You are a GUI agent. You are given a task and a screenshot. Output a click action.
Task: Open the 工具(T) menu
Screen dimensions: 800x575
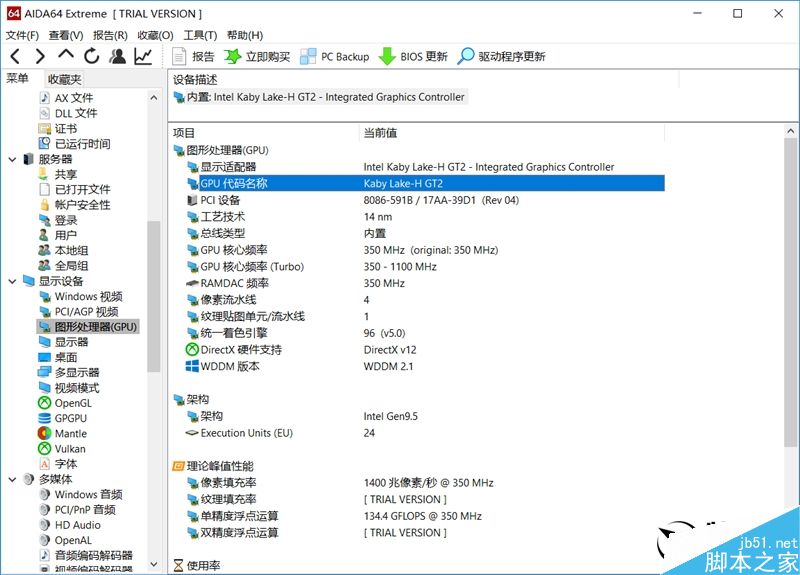pyautogui.click(x=201, y=35)
